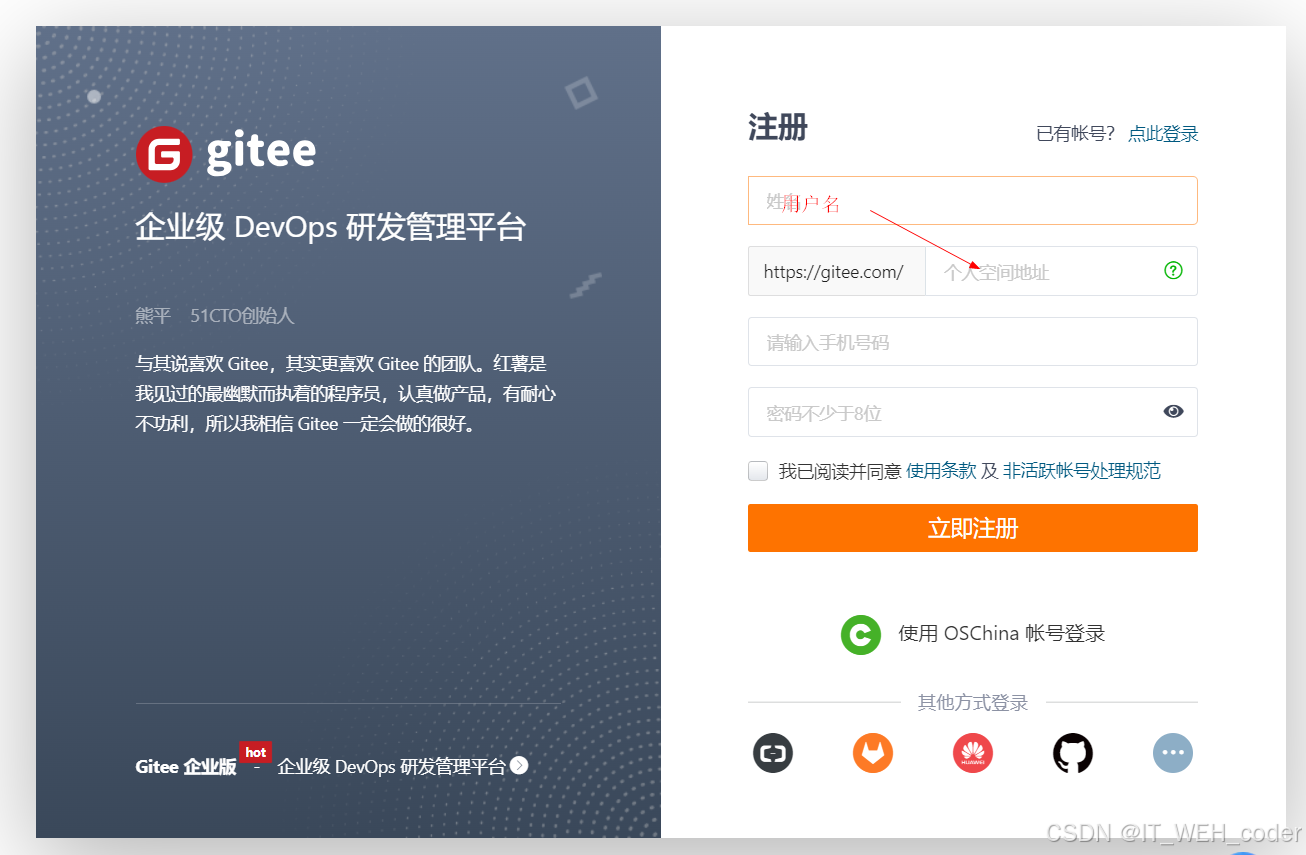Click the 注册 heading text
Image resolution: width=1306 pixels, height=855 pixels.
(778, 128)
